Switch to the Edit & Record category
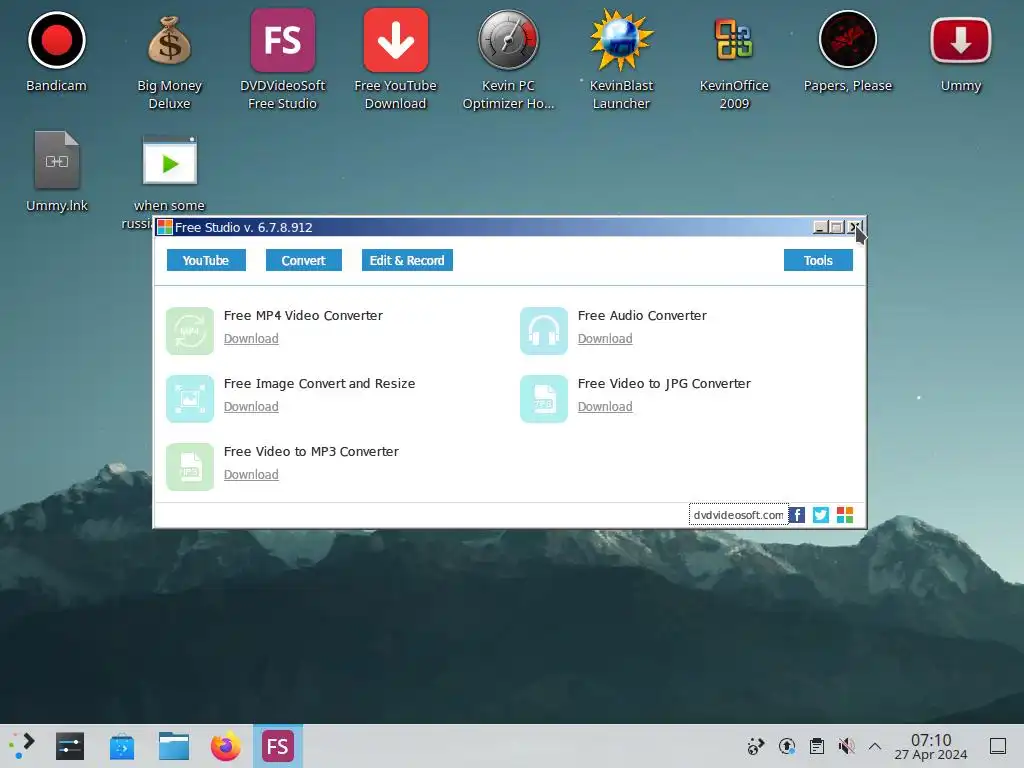 click(x=407, y=260)
